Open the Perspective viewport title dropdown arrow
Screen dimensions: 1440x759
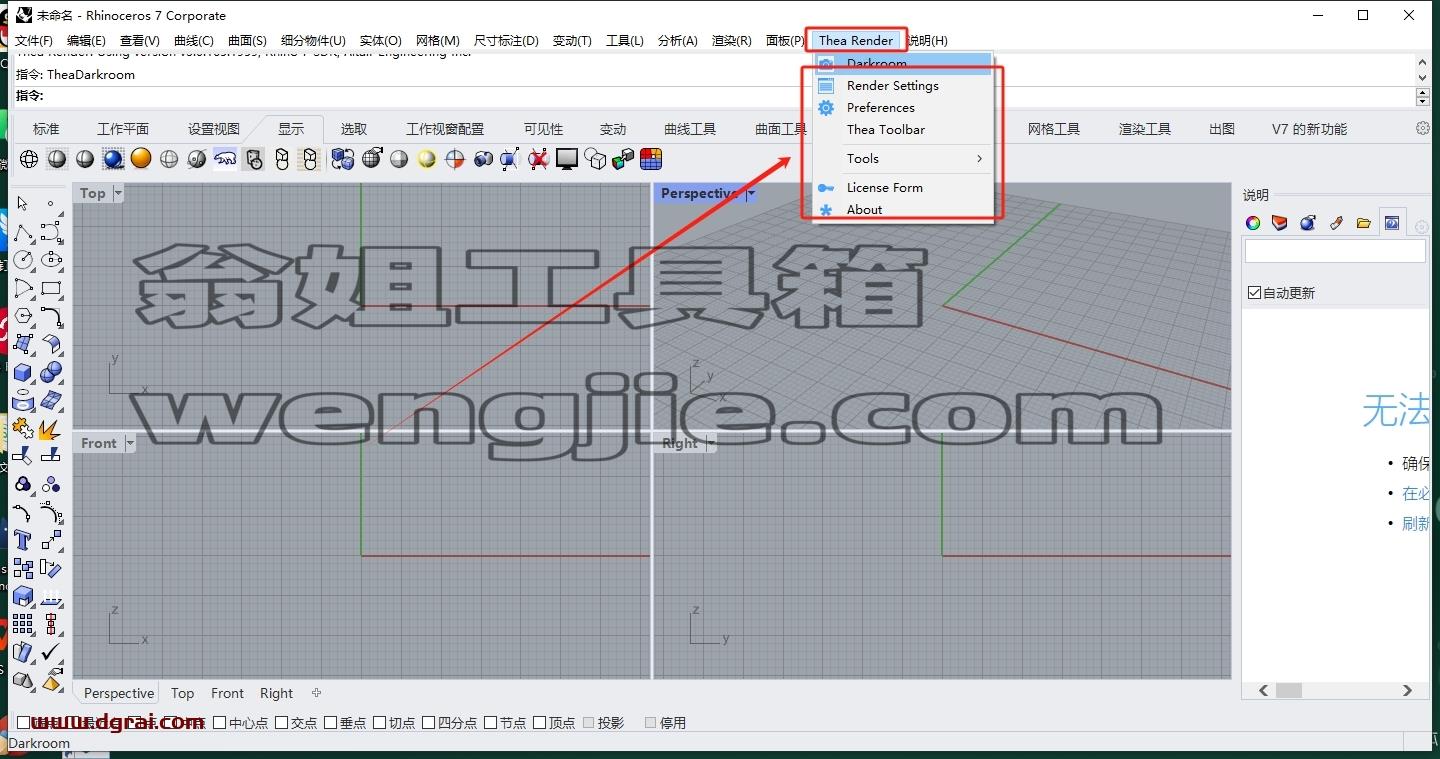coord(751,193)
